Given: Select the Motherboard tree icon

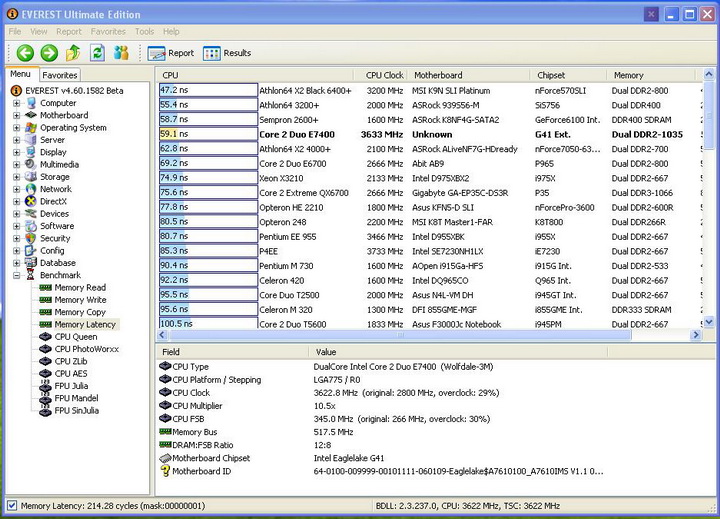Looking at the screenshot, I should click(x=31, y=115).
